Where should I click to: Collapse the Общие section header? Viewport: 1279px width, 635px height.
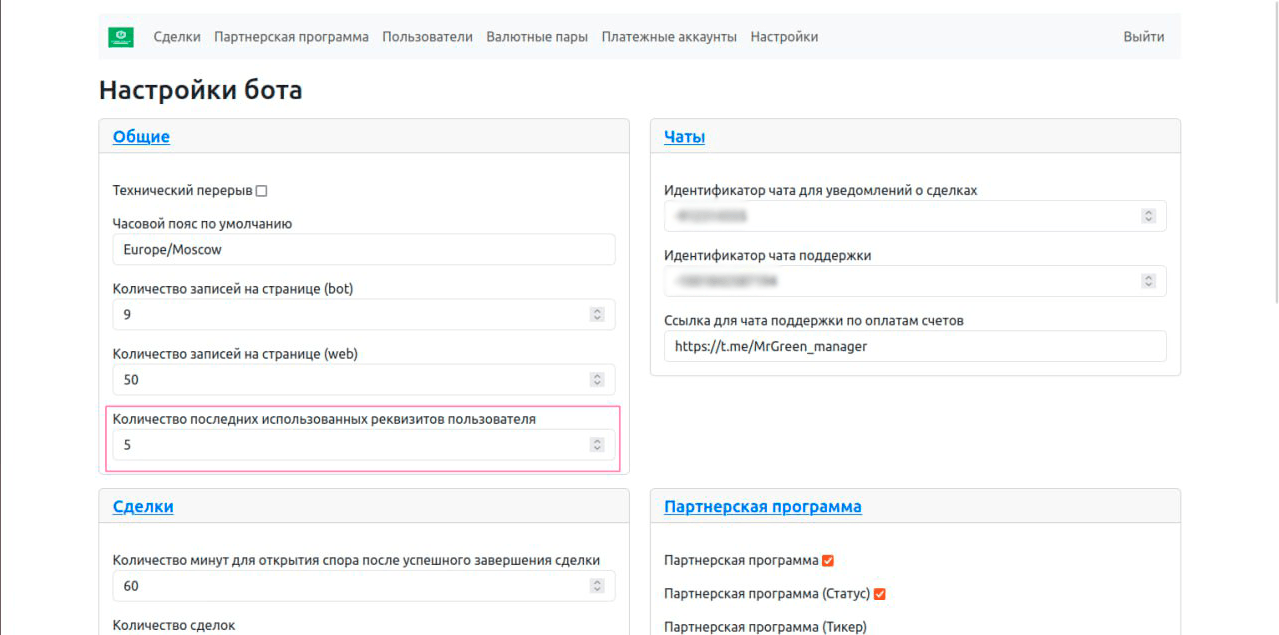pos(141,137)
